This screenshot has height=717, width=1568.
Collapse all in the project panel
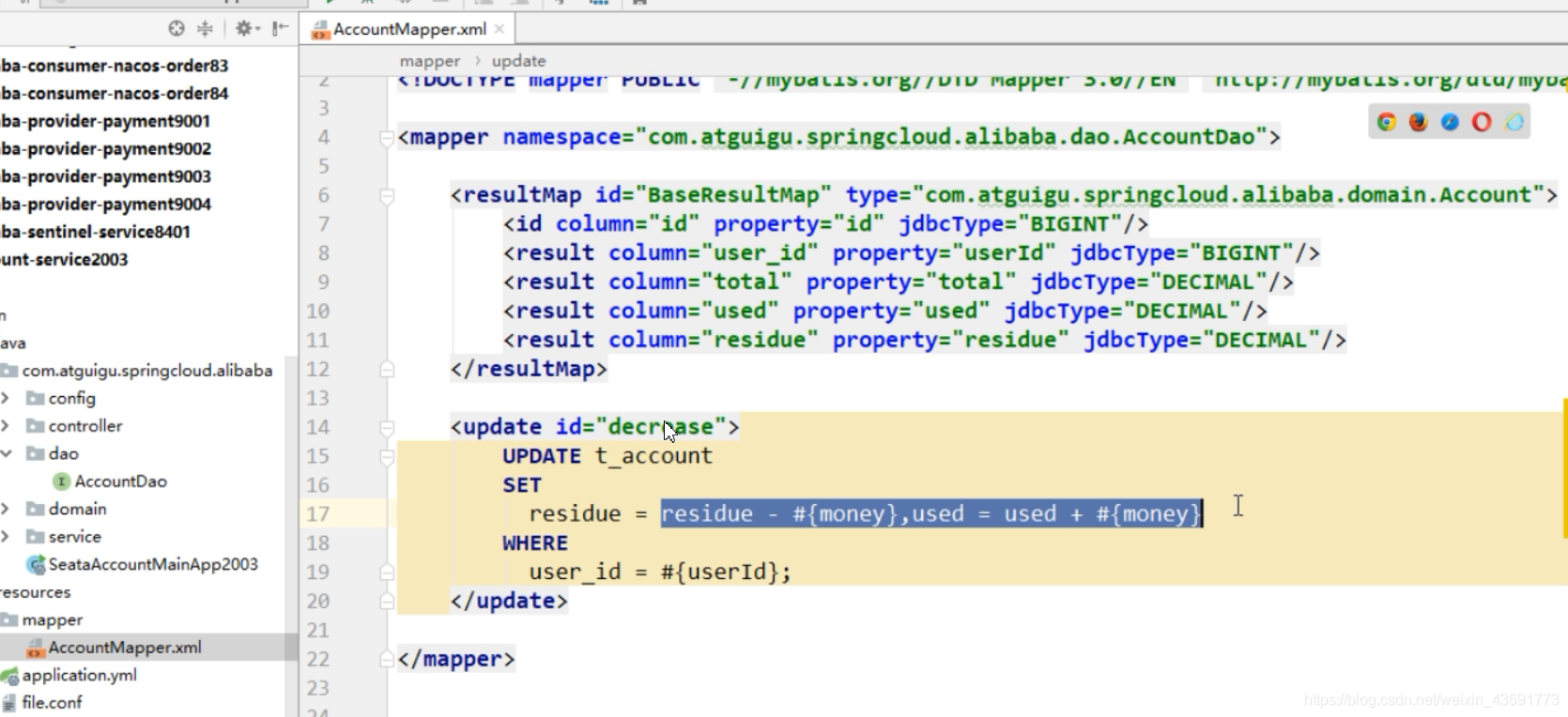205,28
